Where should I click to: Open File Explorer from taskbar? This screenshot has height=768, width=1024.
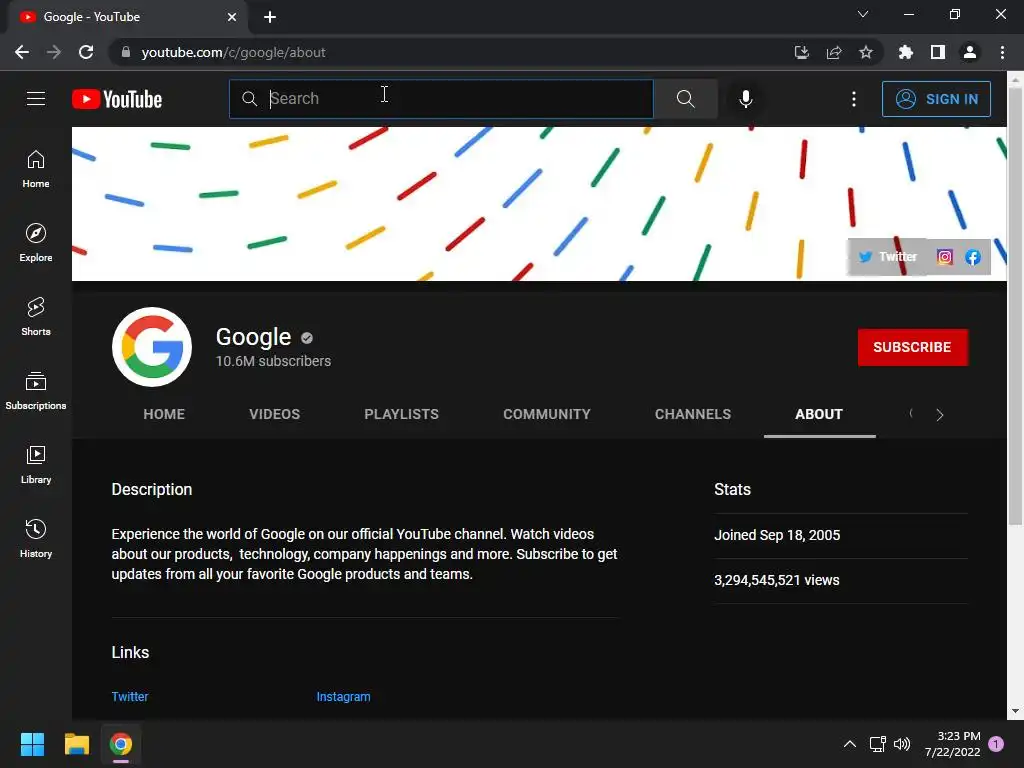[x=76, y=744]
